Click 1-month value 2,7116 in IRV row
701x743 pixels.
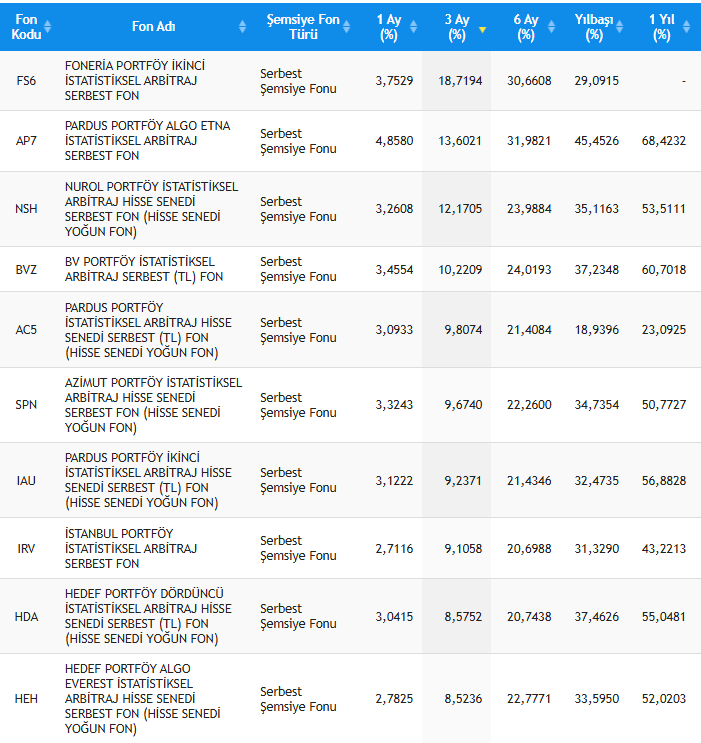394,549
